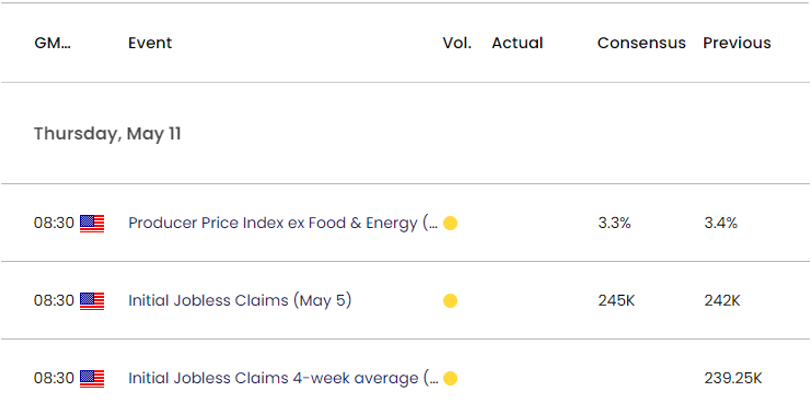The width and height of the screenshot is (812, 408).
Task: Click the 3.3% consensus value
Action: [x=614, y=223]
